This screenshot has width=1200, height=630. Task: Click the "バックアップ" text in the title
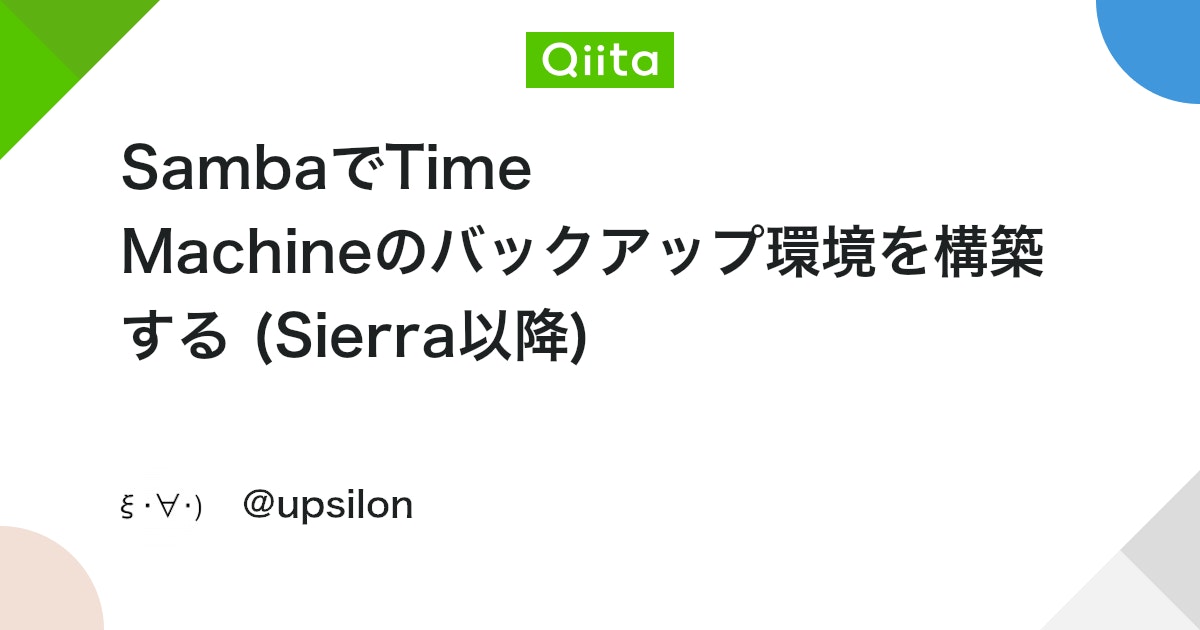coord(594,254)
